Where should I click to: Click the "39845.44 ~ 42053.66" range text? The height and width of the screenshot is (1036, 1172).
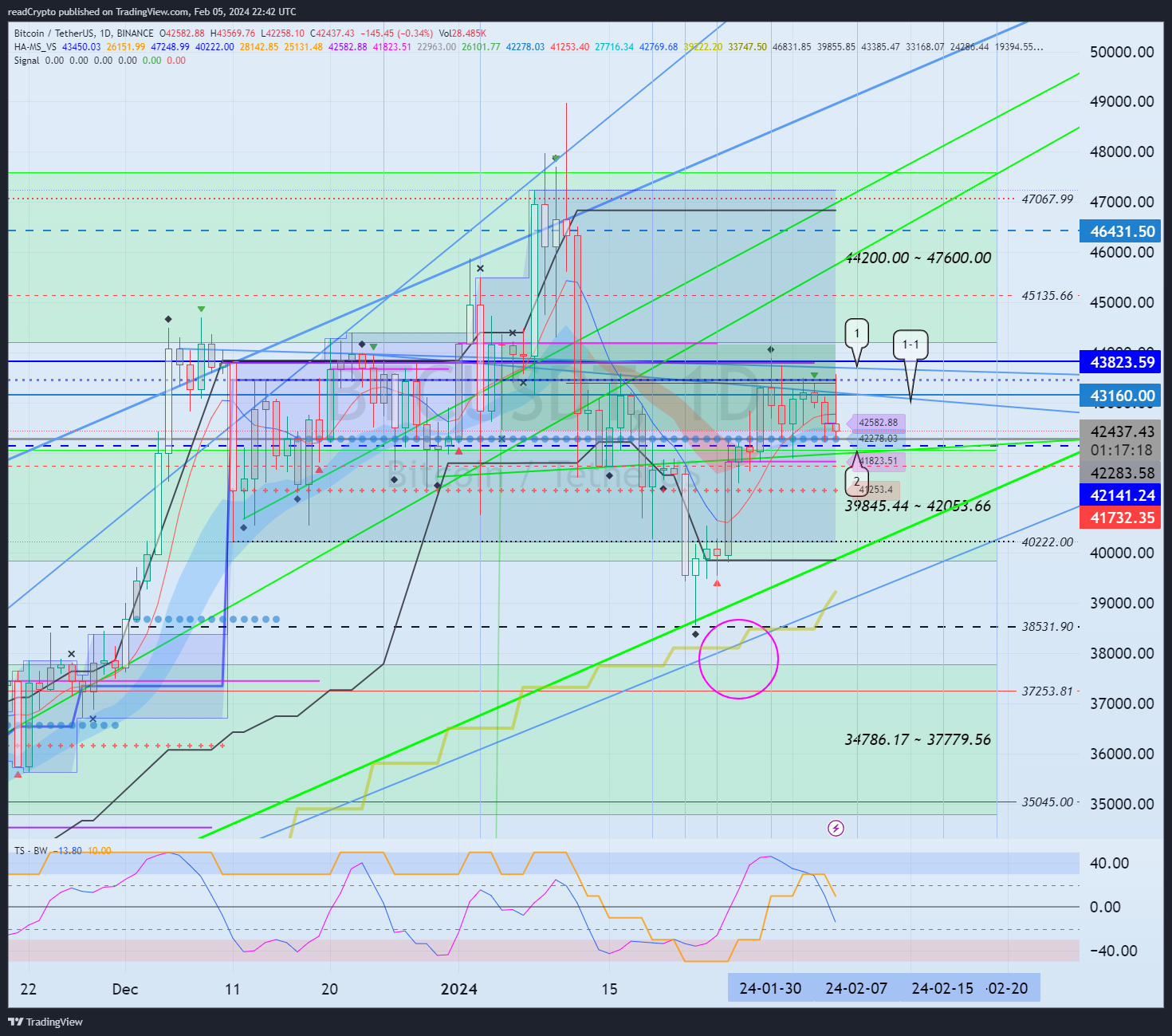point(918,506)
